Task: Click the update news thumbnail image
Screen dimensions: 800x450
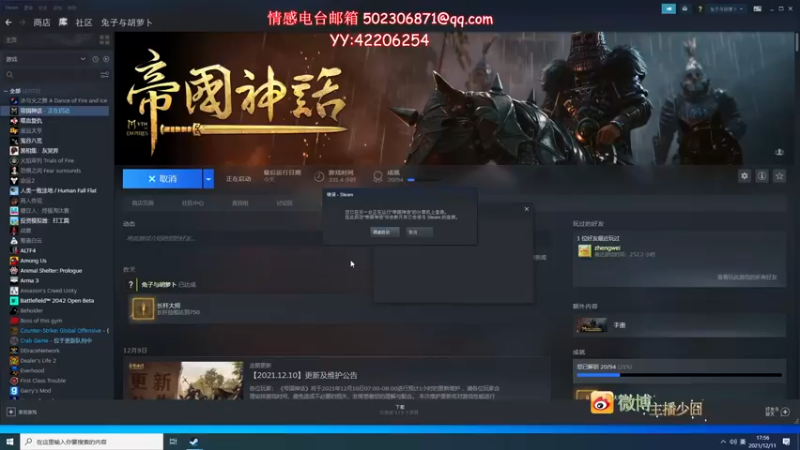Action: (184, 381)
